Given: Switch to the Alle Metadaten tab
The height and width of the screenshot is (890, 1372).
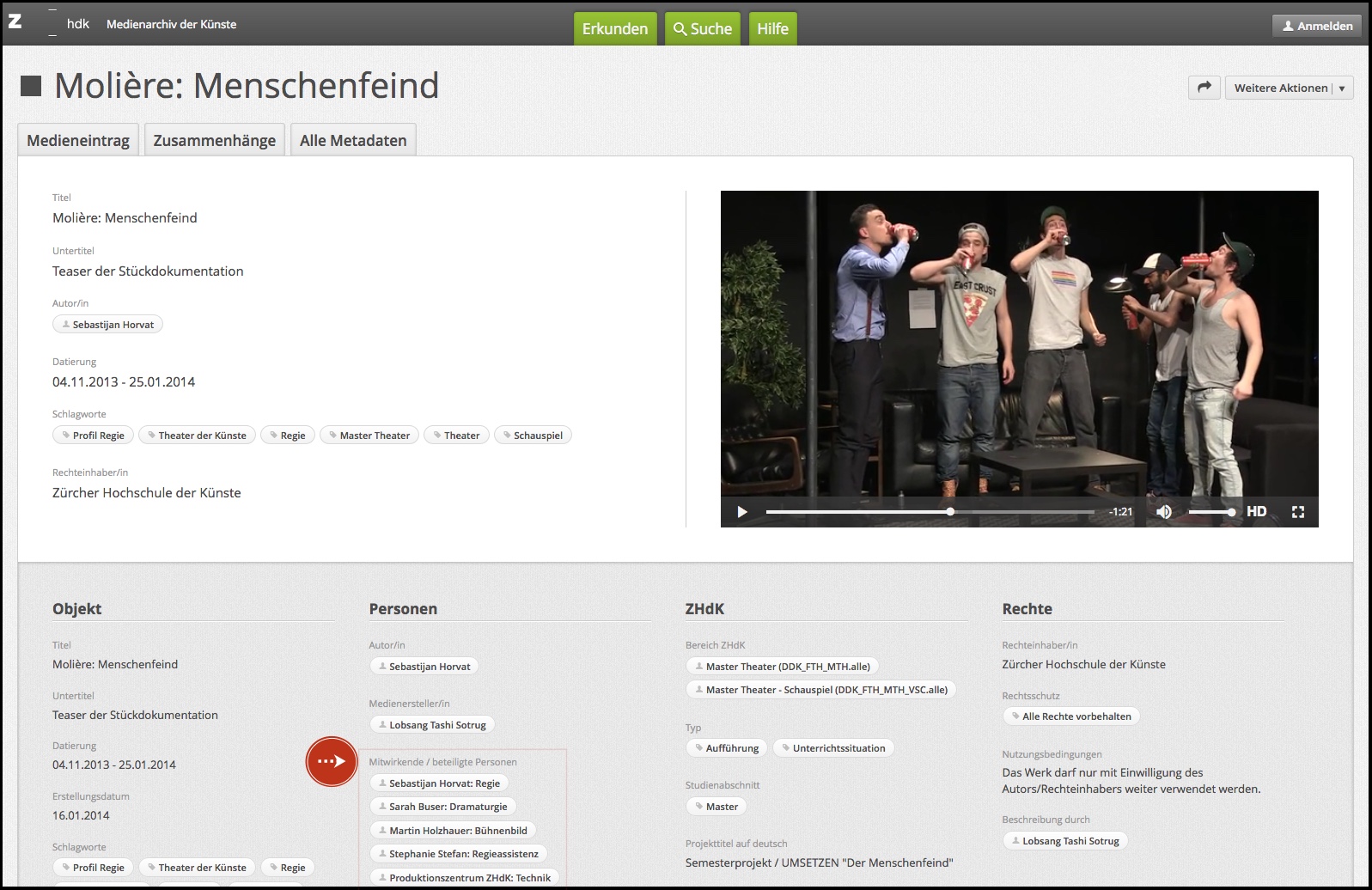Looking at the screenshot, I should click(x=353, y=140).
